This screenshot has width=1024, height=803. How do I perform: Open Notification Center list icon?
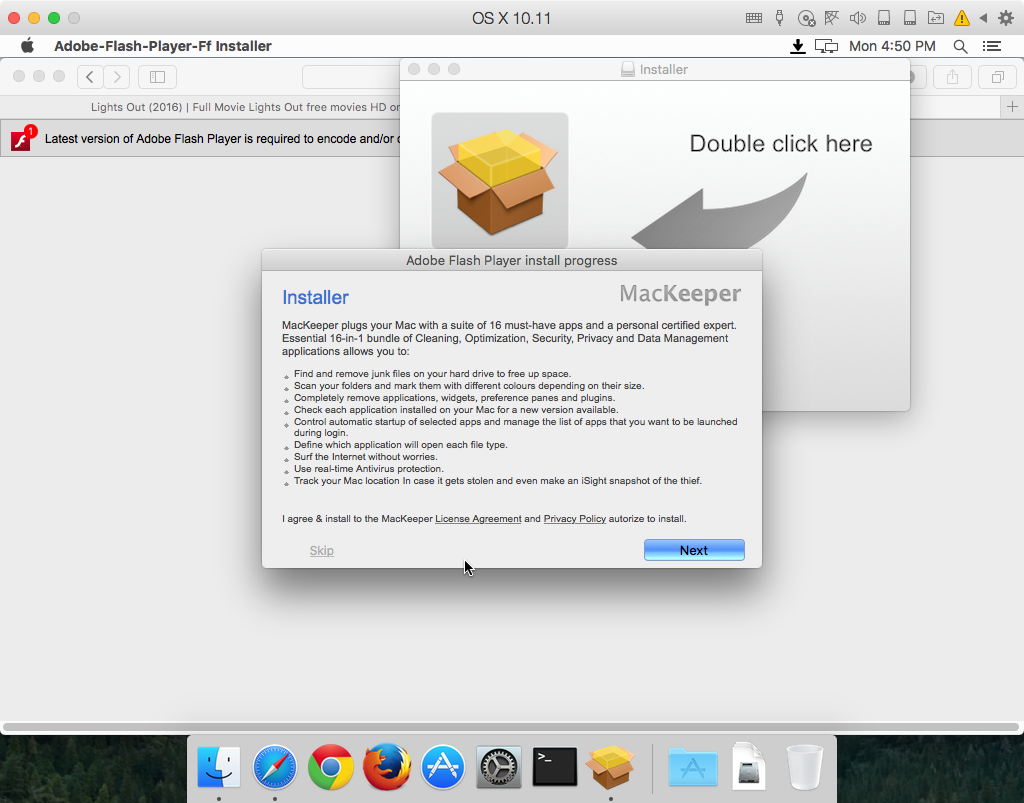click(x=992, y=46)
